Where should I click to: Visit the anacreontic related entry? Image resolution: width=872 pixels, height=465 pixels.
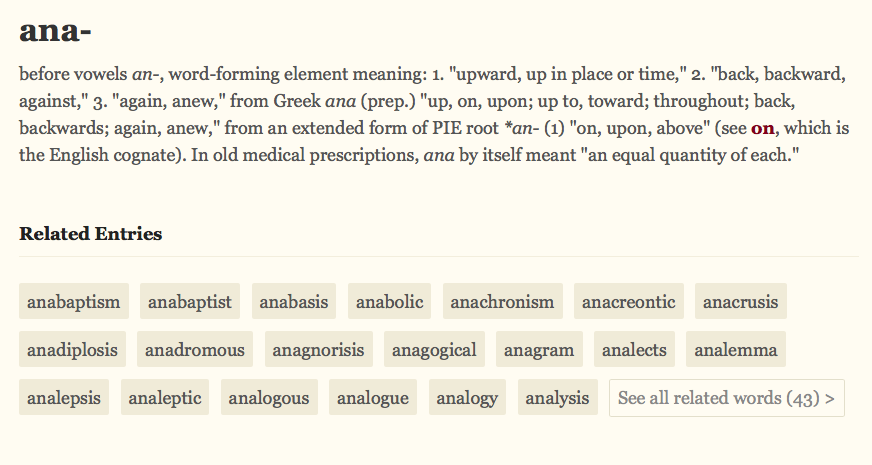point(629,301)
